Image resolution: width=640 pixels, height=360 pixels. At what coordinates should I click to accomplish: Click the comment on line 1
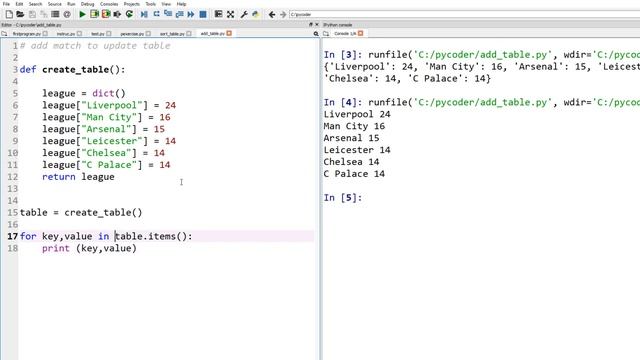(x=95, y=46)
